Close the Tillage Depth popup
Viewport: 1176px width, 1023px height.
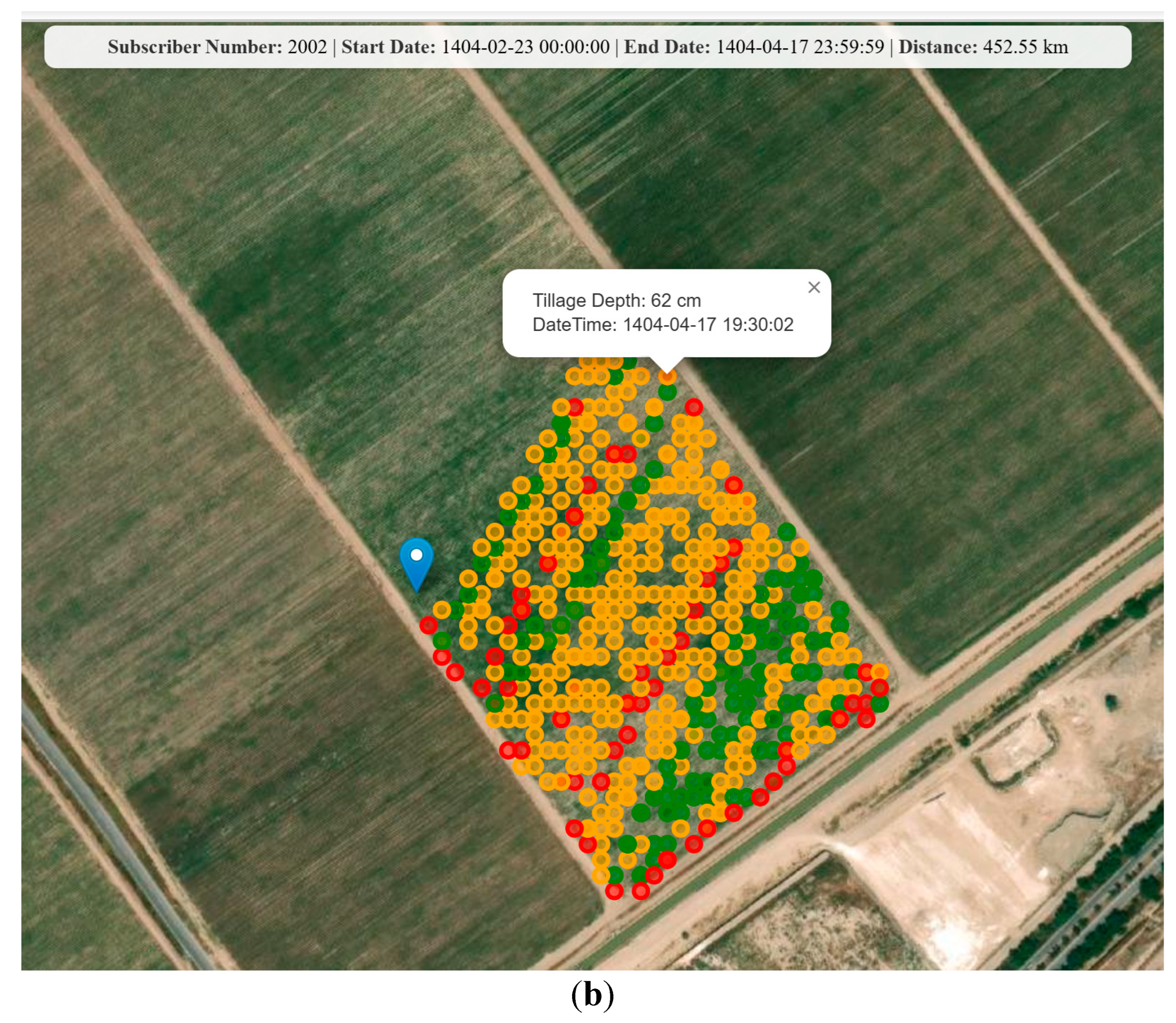click(x=814, y=287)
